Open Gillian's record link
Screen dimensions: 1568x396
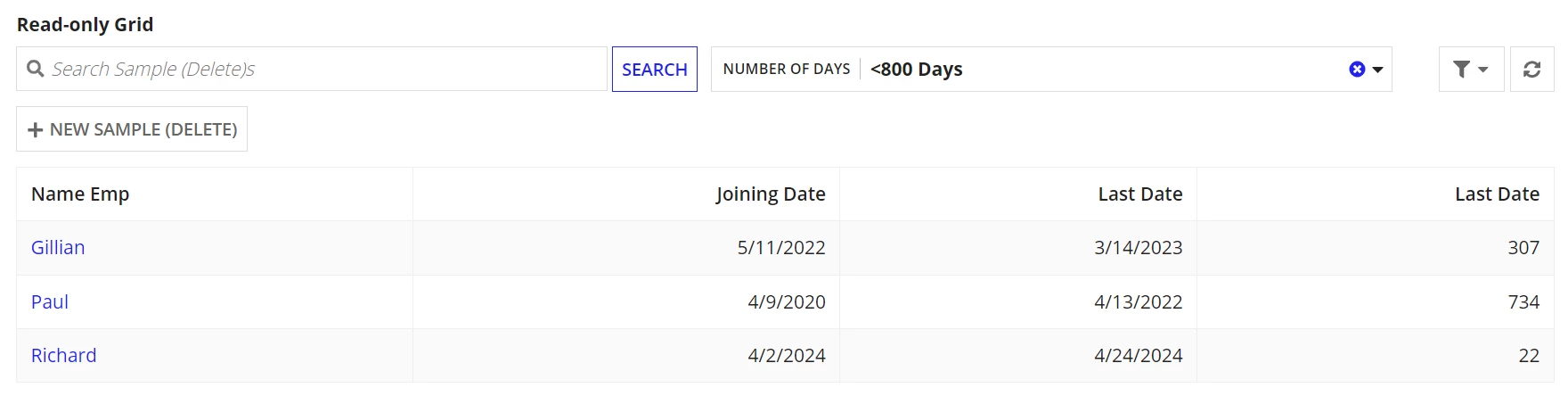point(58,248)
